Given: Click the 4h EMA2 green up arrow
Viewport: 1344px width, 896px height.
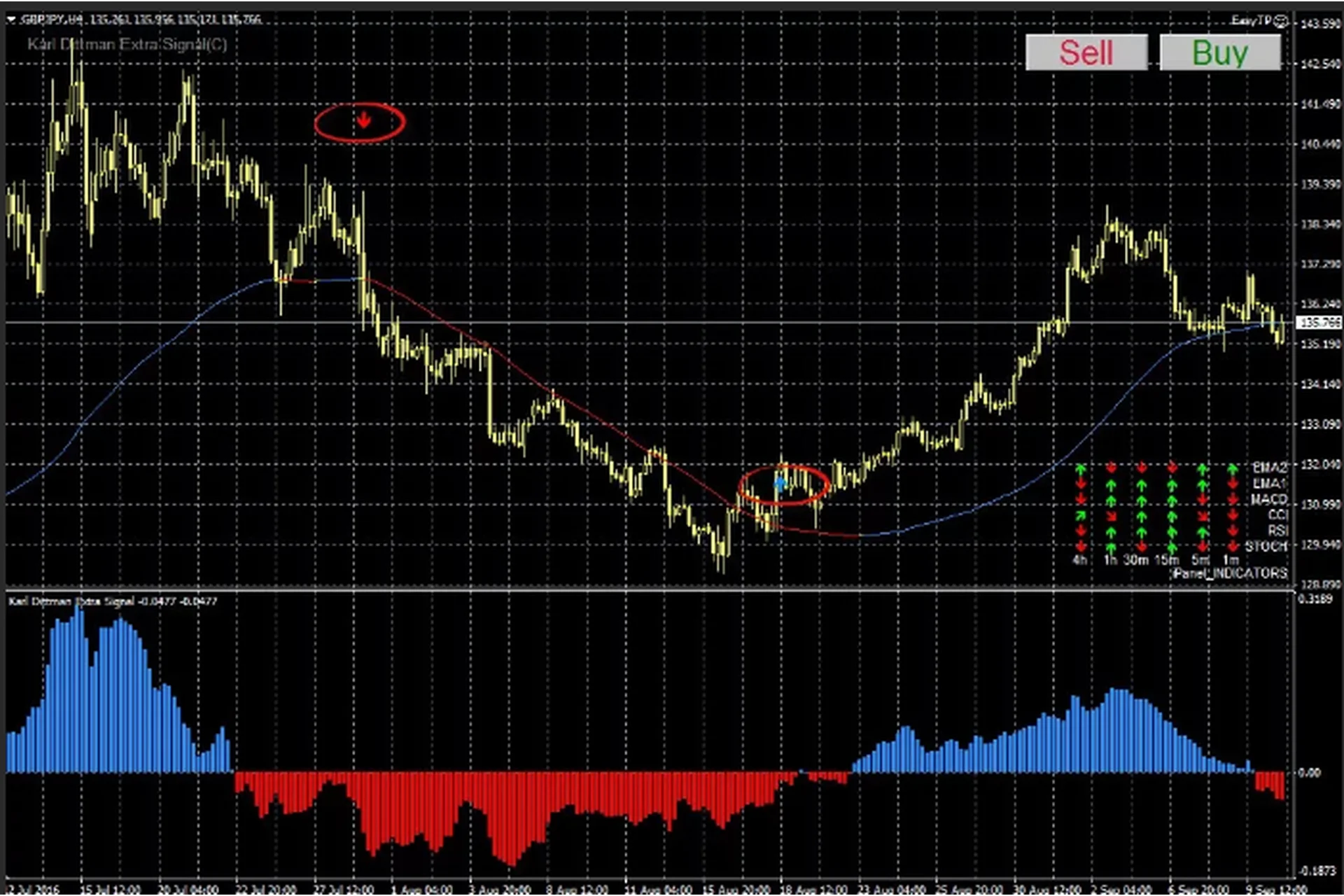Looking at the screenshot, I should [x=1080, y=468].
